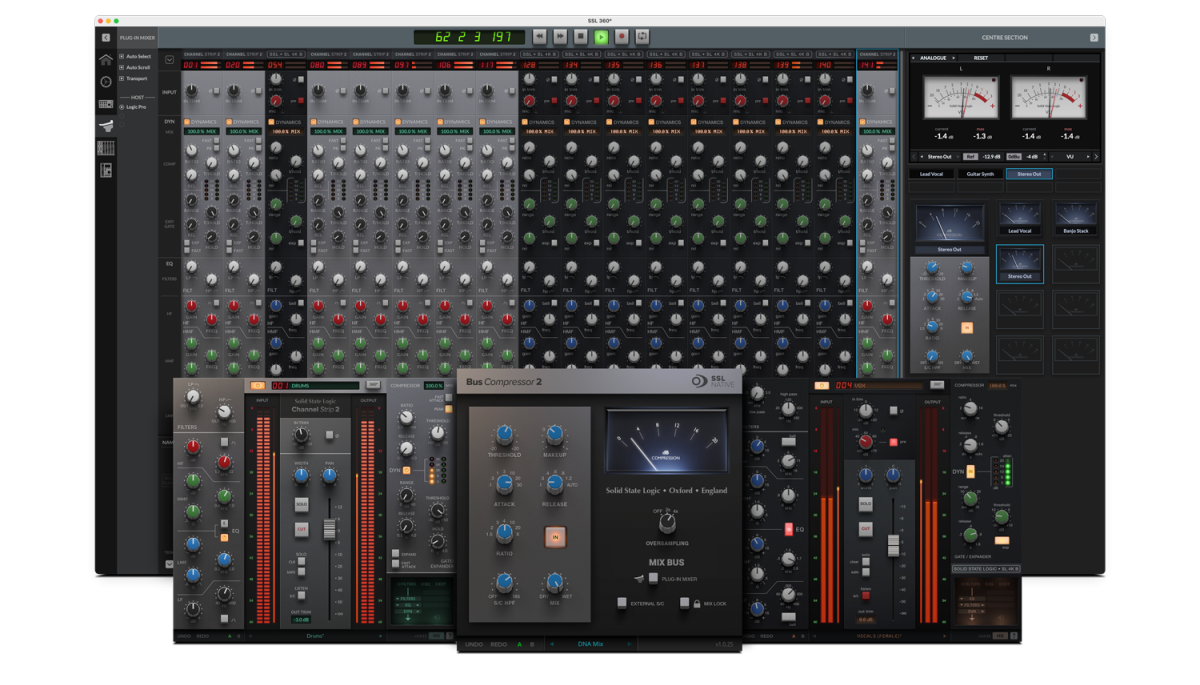Click the Bus Compressor 2 MAKEUP knob
The width and height of the screenshot is (1200, 685).
[x=554, y=434]
